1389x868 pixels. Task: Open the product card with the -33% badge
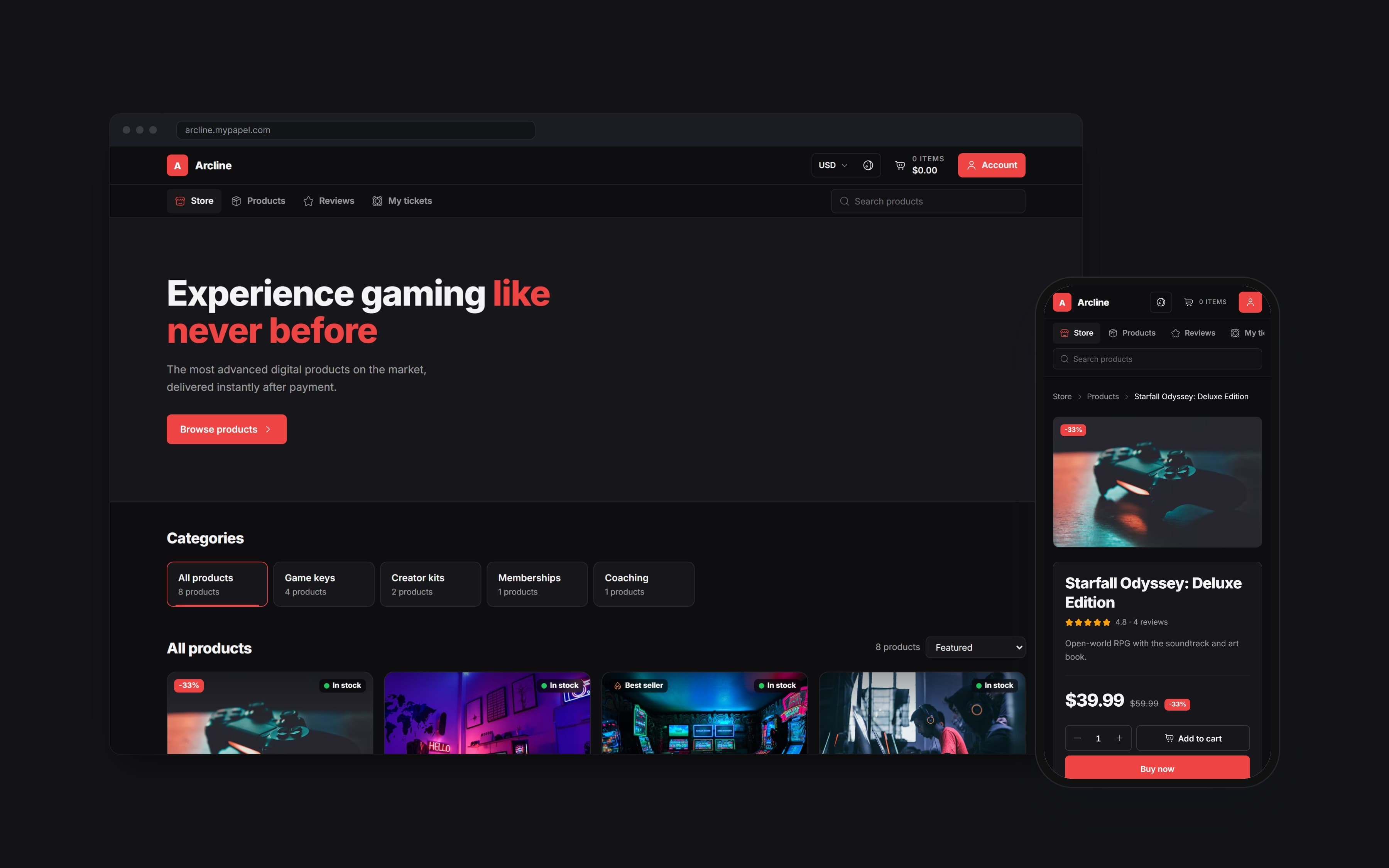270,714
